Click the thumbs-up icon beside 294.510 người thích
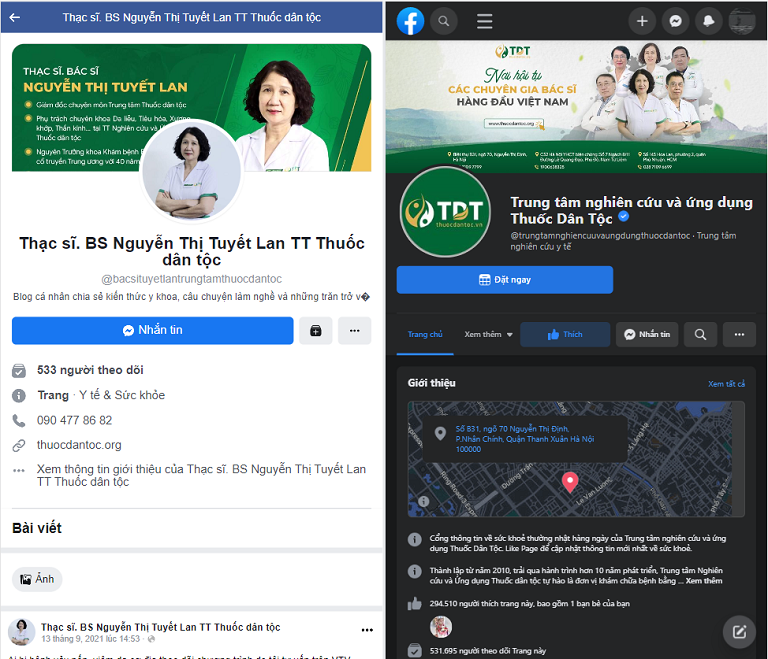Screen dimensions: 768x659 coord(414,604)
